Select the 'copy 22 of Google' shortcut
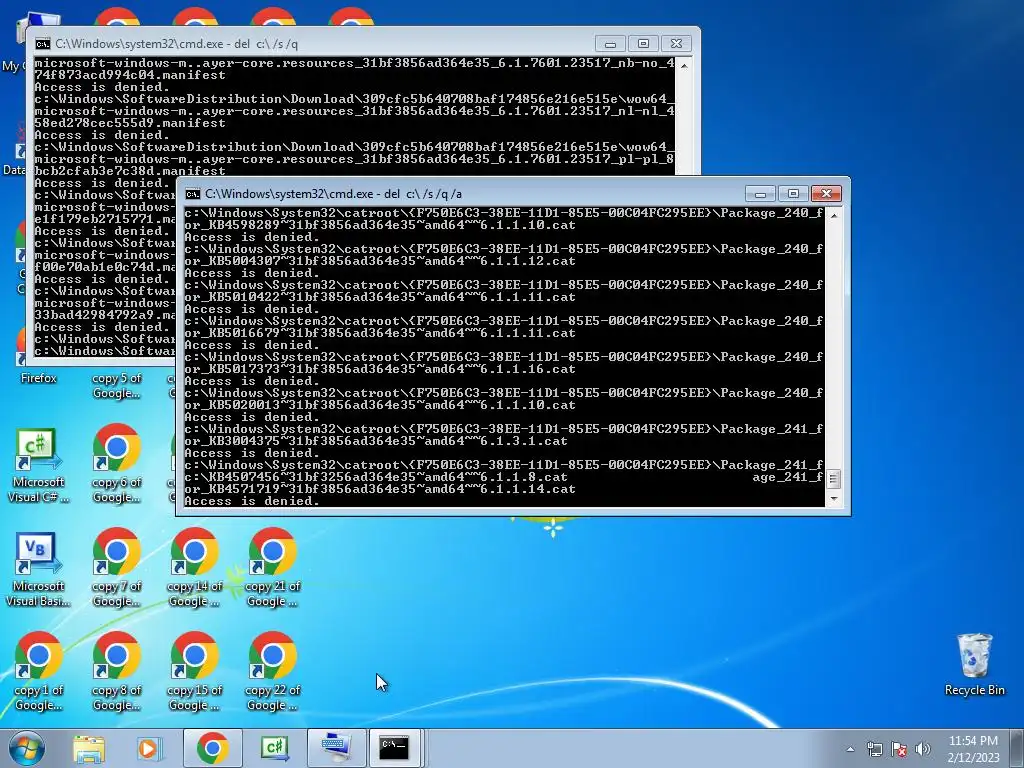This screenshot has height=768, width=1024. (x=273, y=671)
